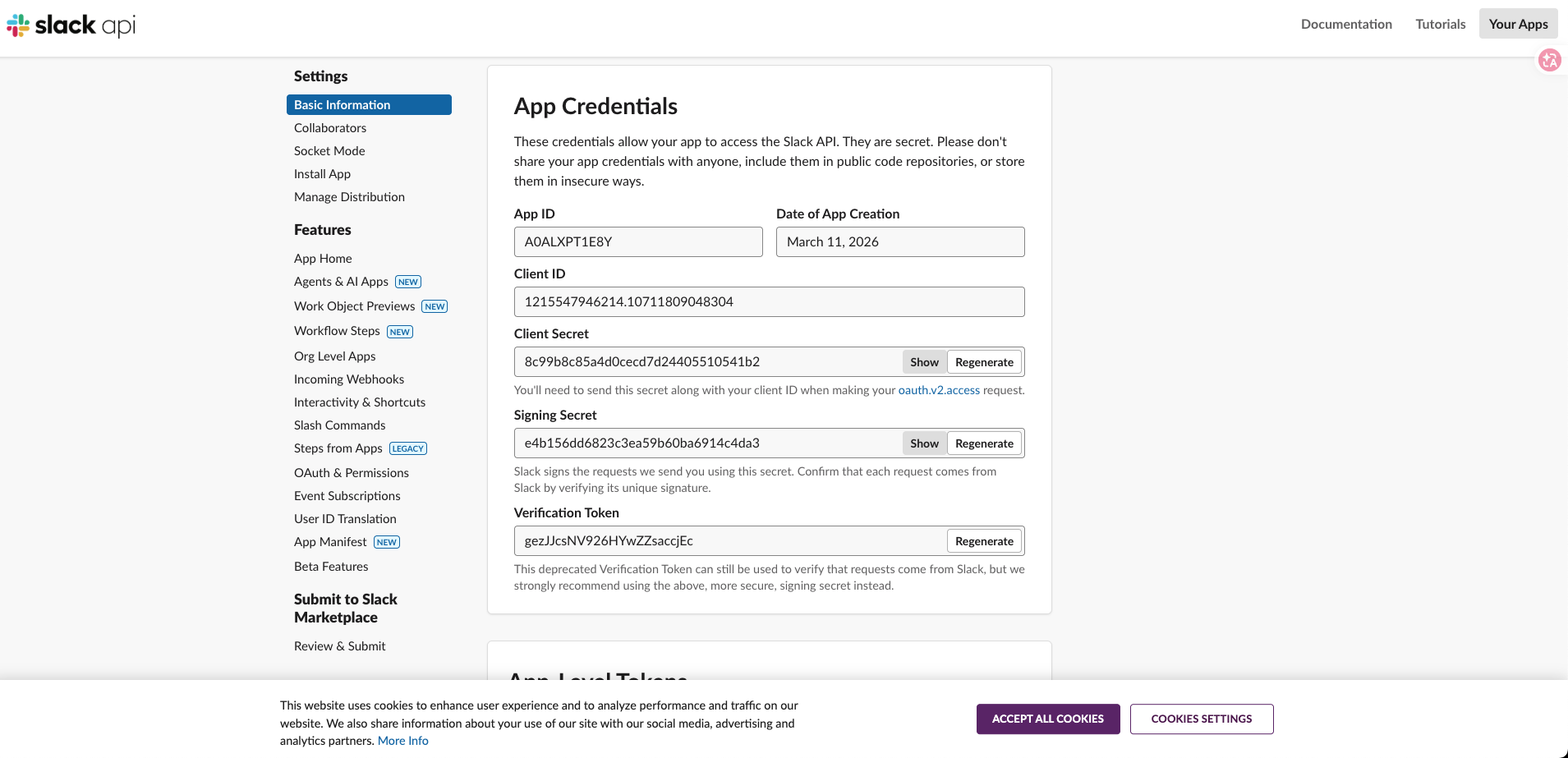
Task: Open Agents & AI Apps feature
Action: click(x=341, y=282)
